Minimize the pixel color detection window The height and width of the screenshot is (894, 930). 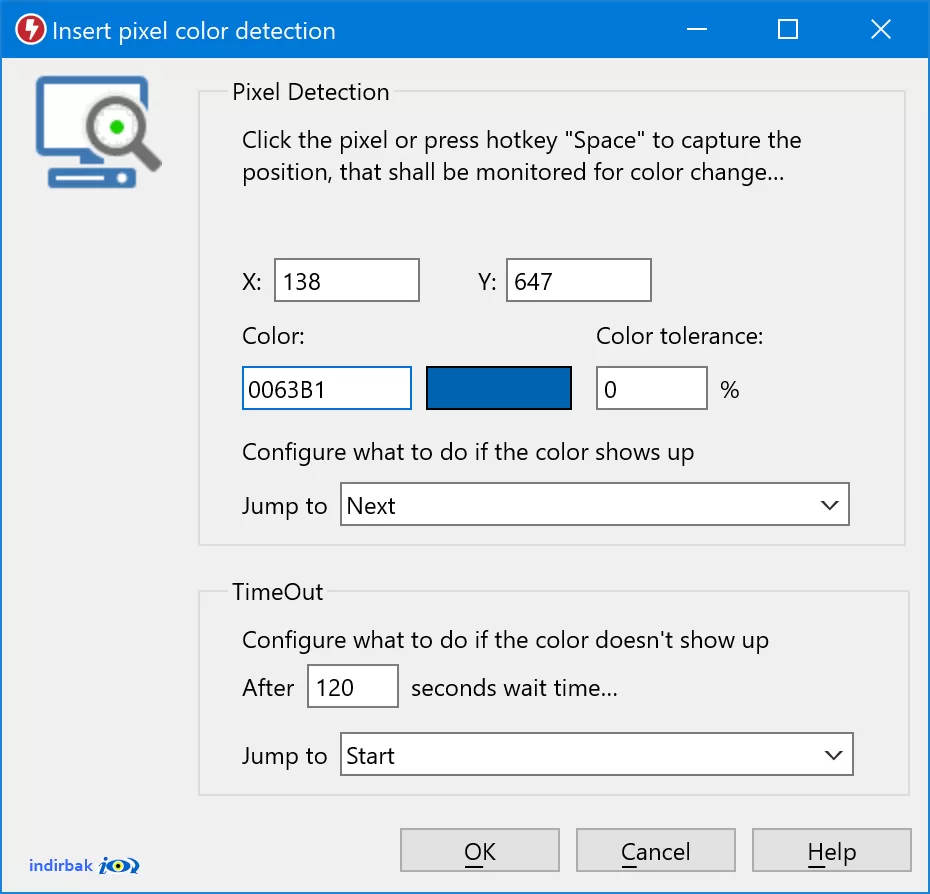coord(697,29)
